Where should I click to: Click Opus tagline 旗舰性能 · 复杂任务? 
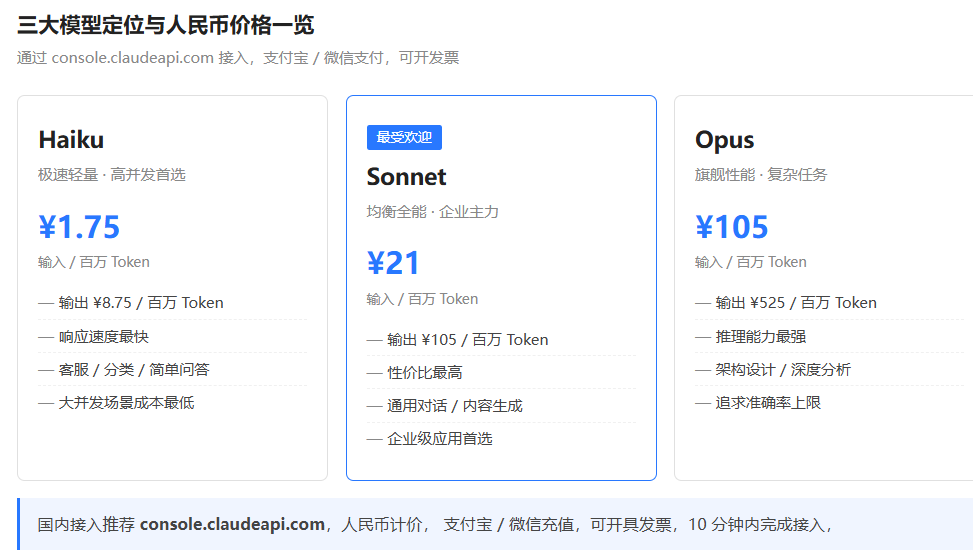click(x=761, y=175)
